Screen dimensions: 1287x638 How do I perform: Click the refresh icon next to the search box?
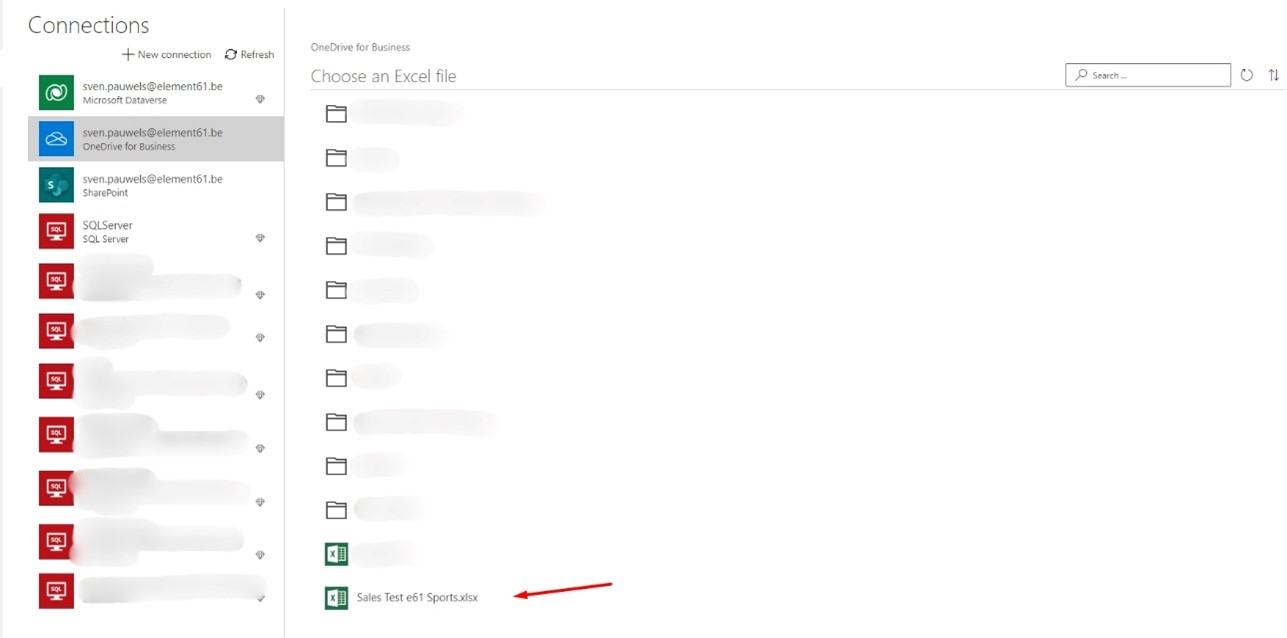point(1246,74)
